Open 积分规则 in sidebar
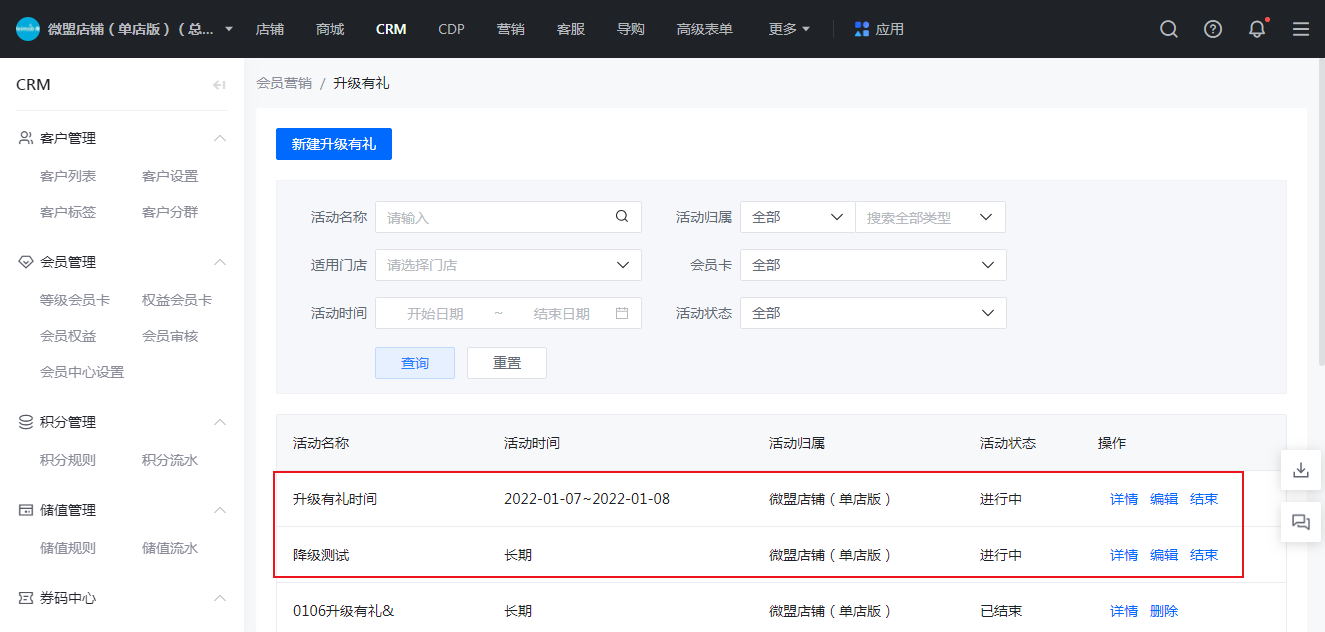The width and height of the screenshot is (1325, 632). click(68, 460)
